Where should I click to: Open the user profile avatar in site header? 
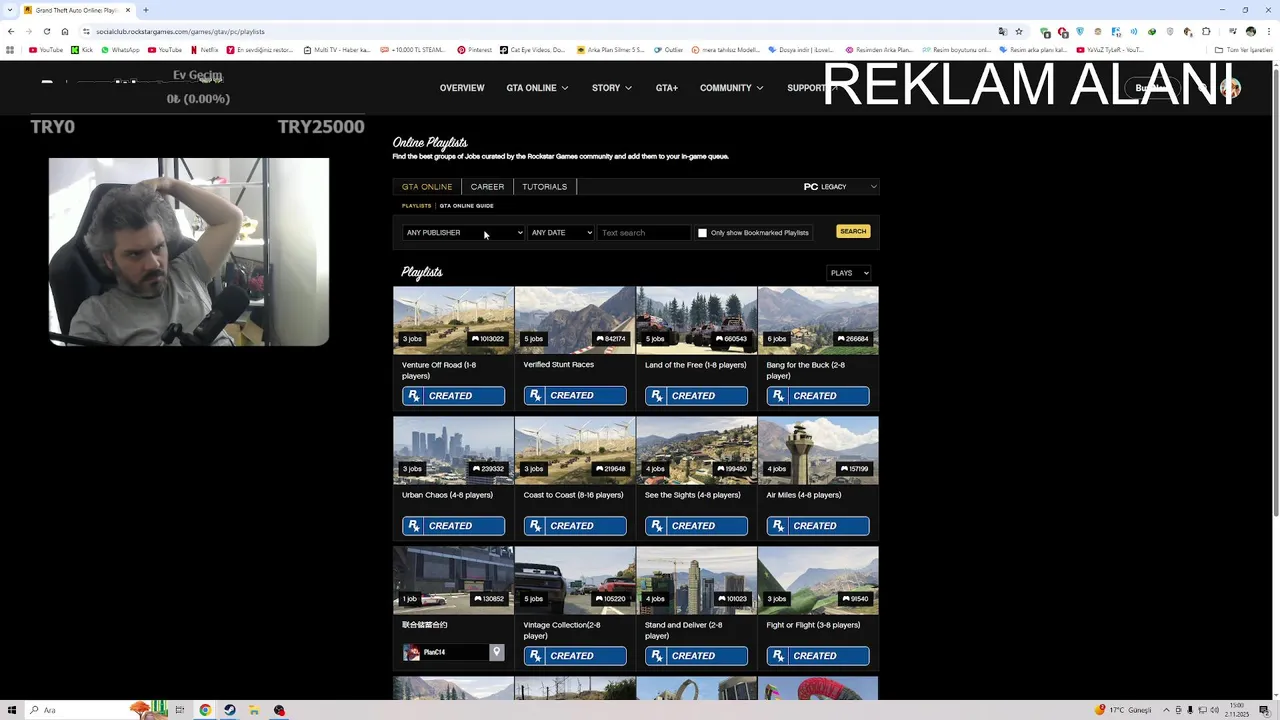[x=1230, y=88]
